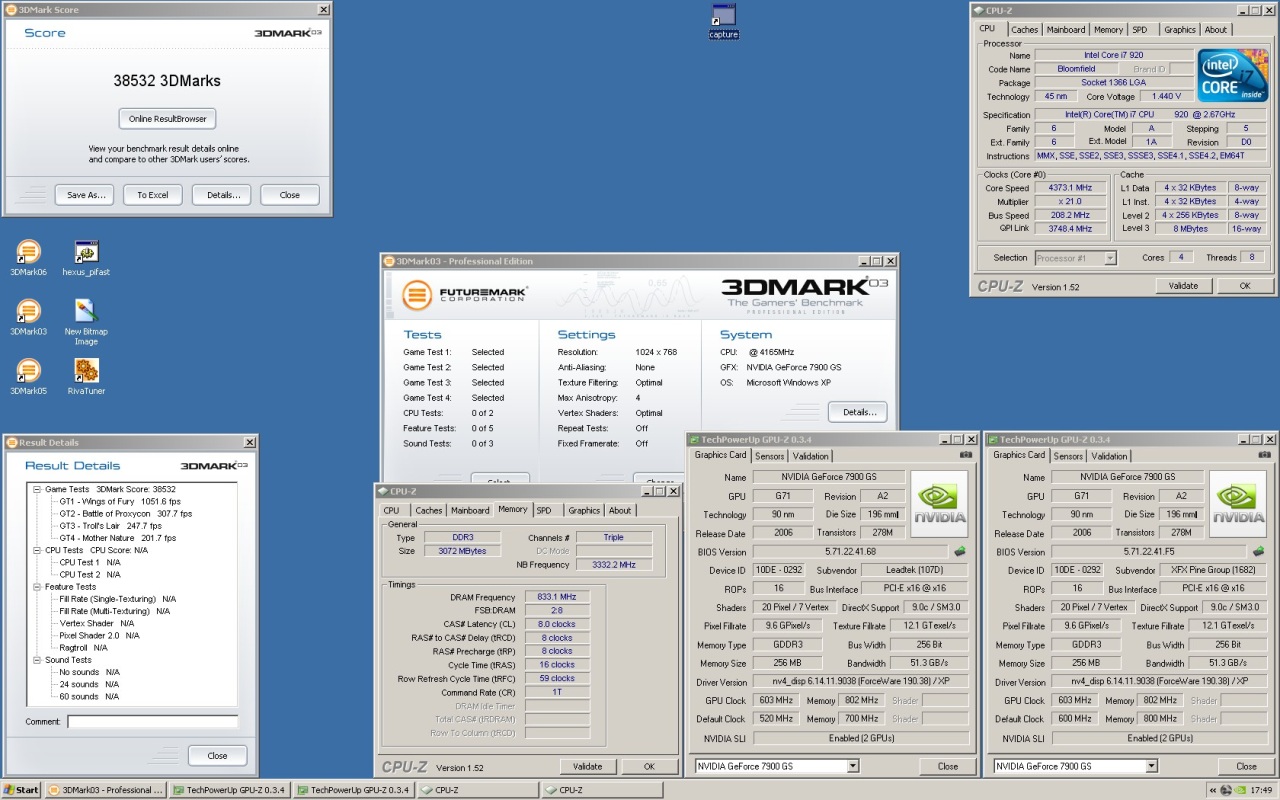Viewport: 1280px width, 800px height.
Task: Close the 3DMark Score dialog via Close button
Action: pyautogui.click(x=290, y=195)
